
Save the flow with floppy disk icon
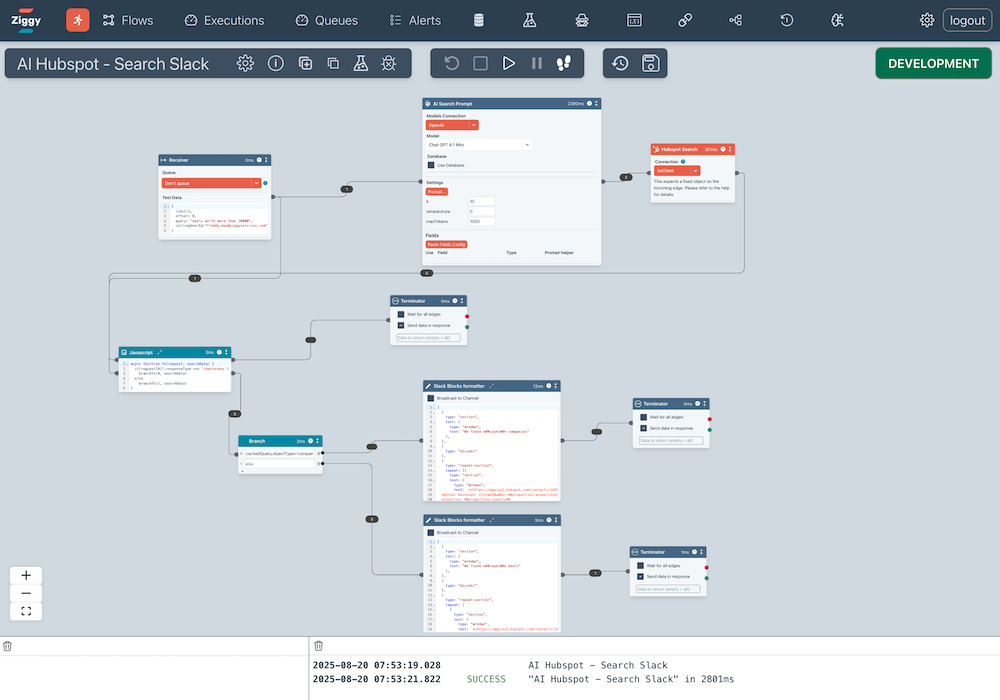[651, 63]
